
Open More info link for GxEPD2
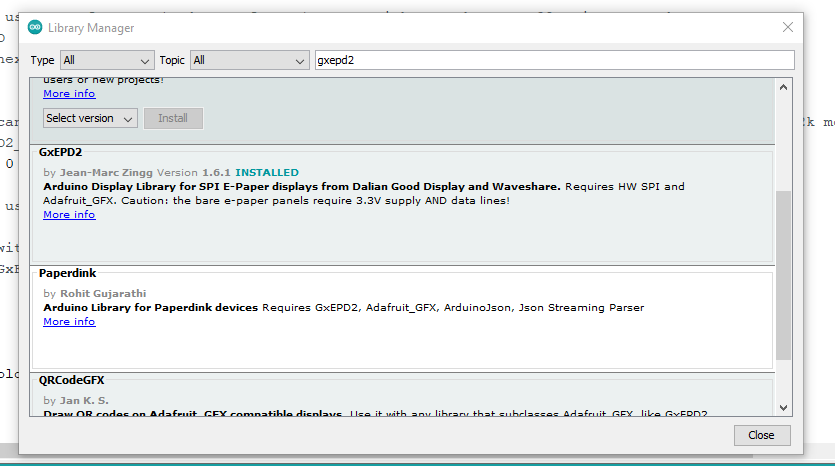point(69,215)
